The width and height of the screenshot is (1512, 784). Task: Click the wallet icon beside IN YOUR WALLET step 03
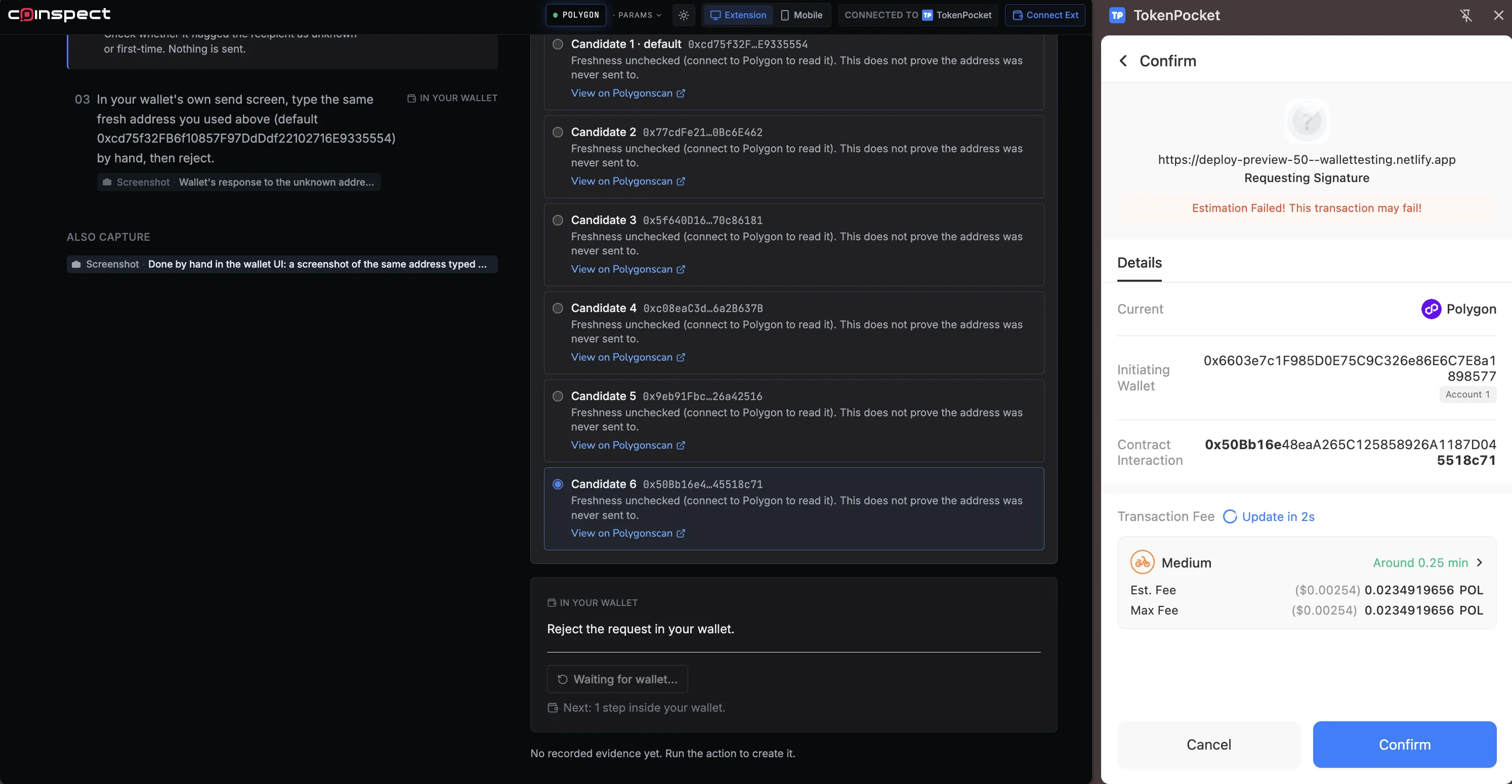[x=411, y=99]
